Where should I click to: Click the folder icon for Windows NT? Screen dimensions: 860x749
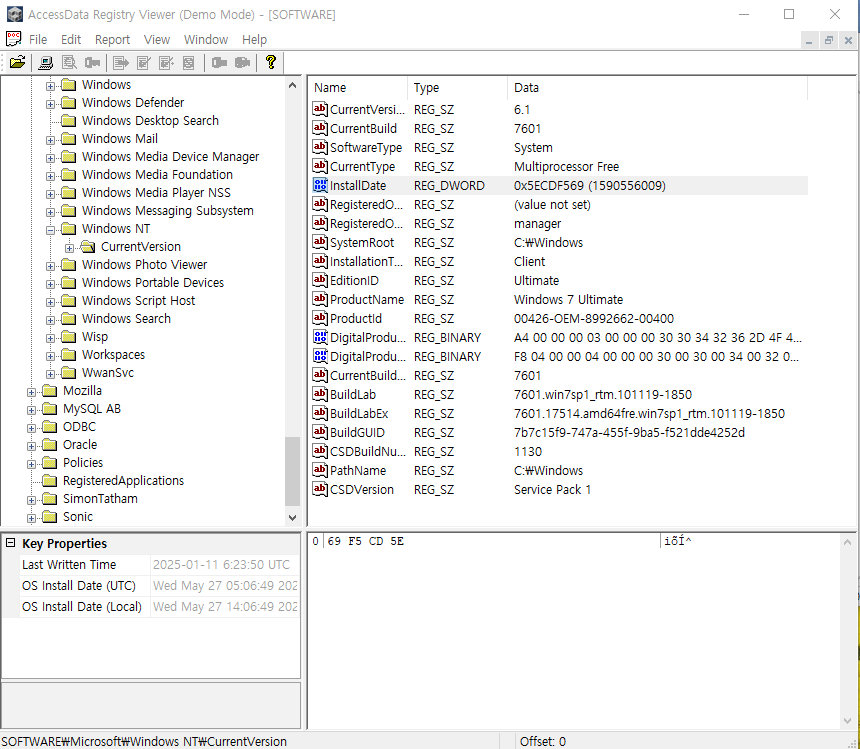click(x=69, y=229)
